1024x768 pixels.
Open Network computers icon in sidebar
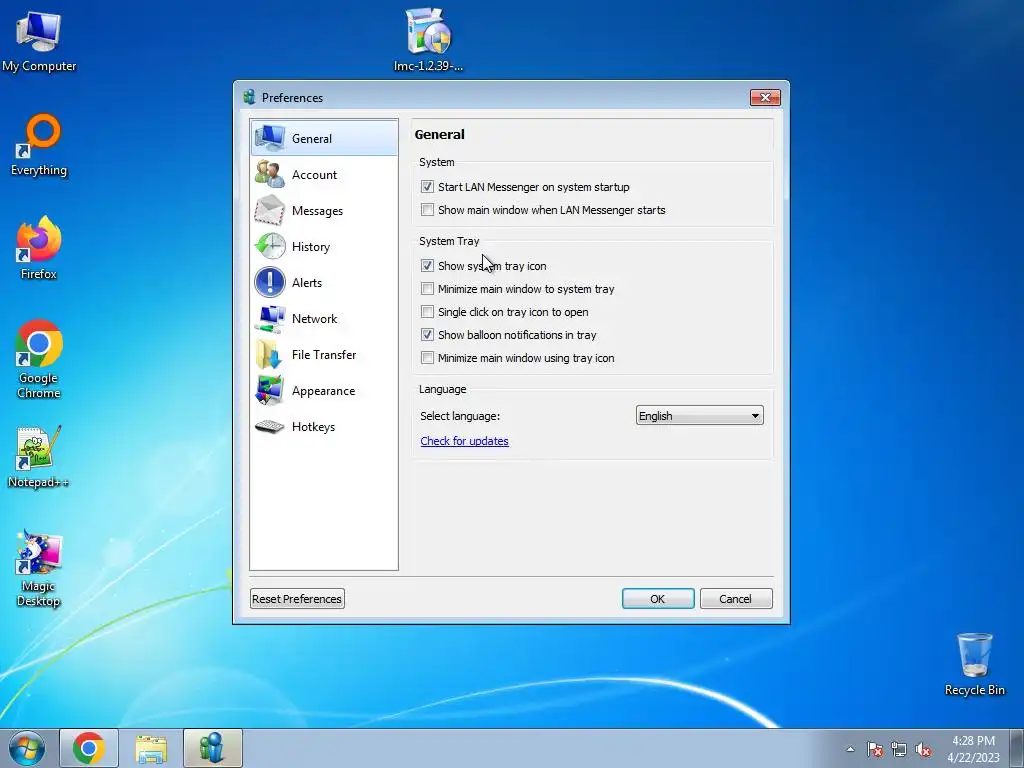pyautogui.click(x=269, y=319)
